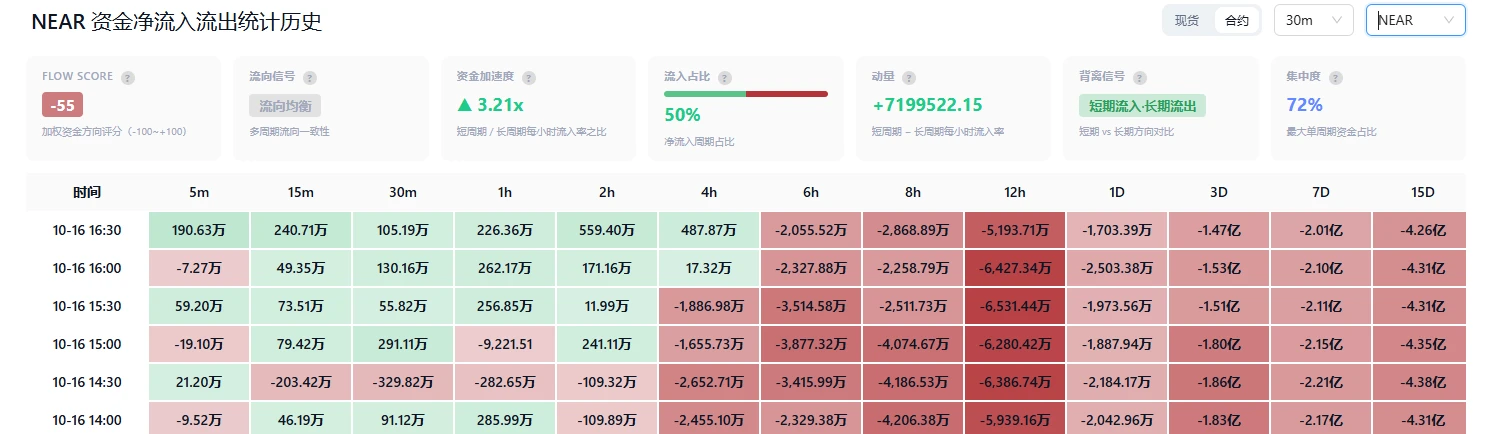Click the 30m column header in table
1505x434 pixels.
pyautogui.click(x=403, y=192)
